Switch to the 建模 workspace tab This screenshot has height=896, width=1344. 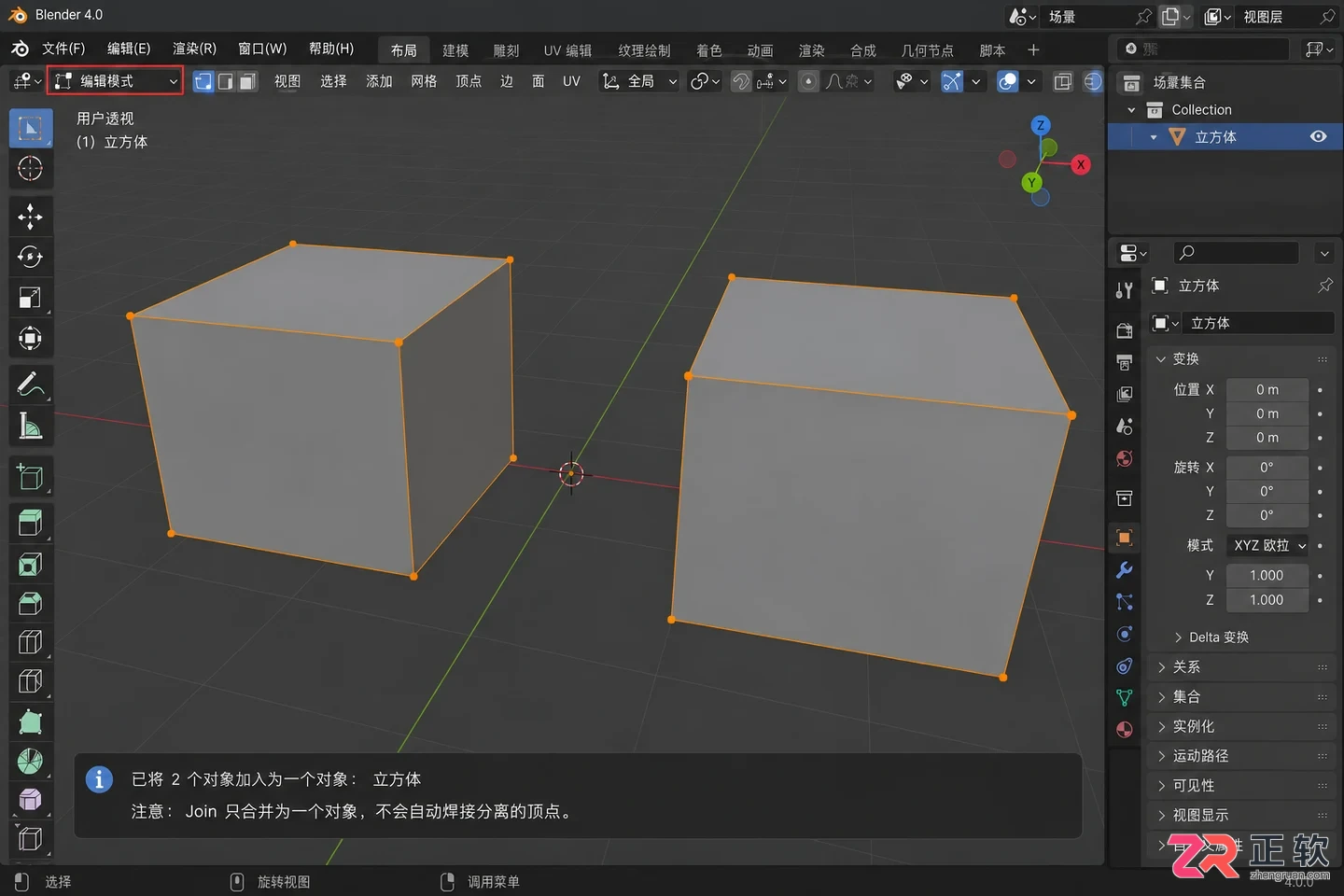[x=455, y=50]
